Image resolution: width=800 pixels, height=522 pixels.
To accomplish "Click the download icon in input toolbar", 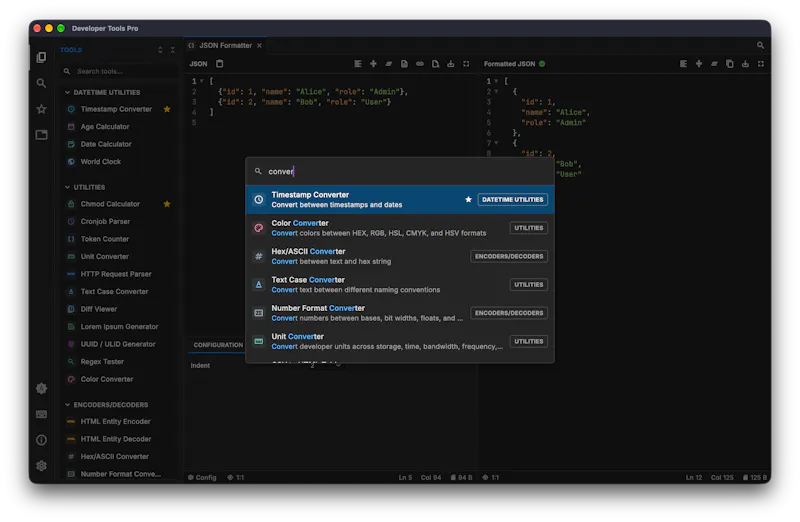I will point(451,64).
